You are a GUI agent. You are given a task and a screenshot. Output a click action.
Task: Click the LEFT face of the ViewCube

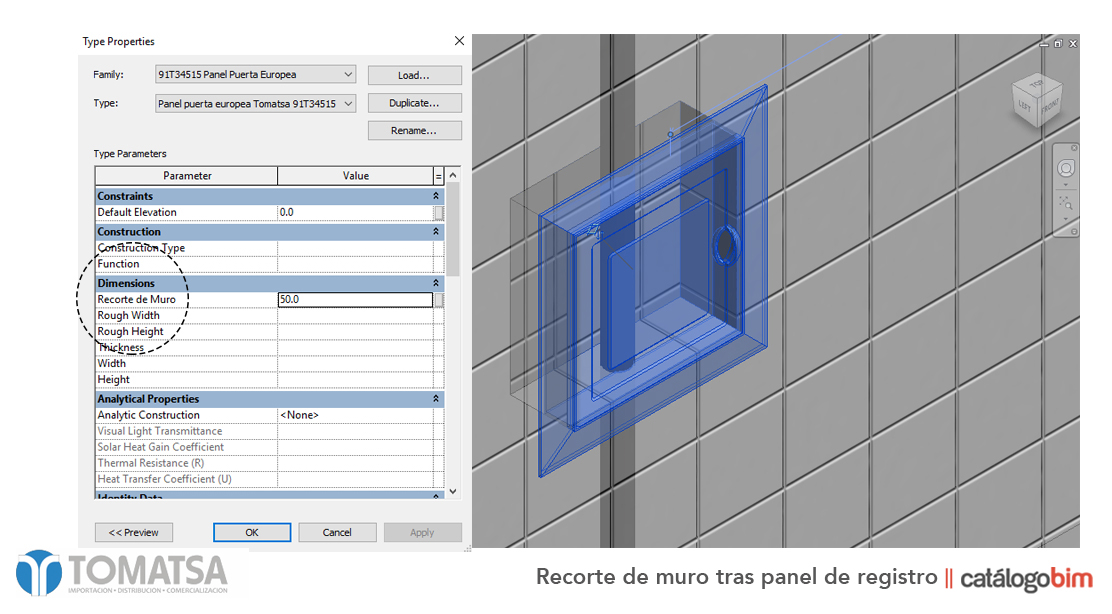(1025, 106)
